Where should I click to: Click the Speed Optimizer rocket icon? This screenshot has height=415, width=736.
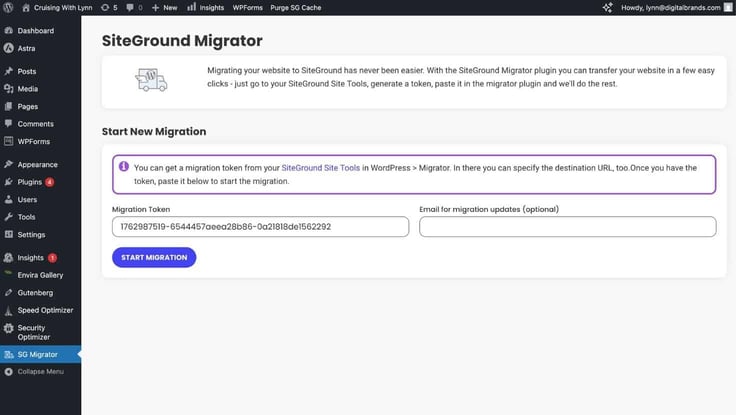coord(8,310)
